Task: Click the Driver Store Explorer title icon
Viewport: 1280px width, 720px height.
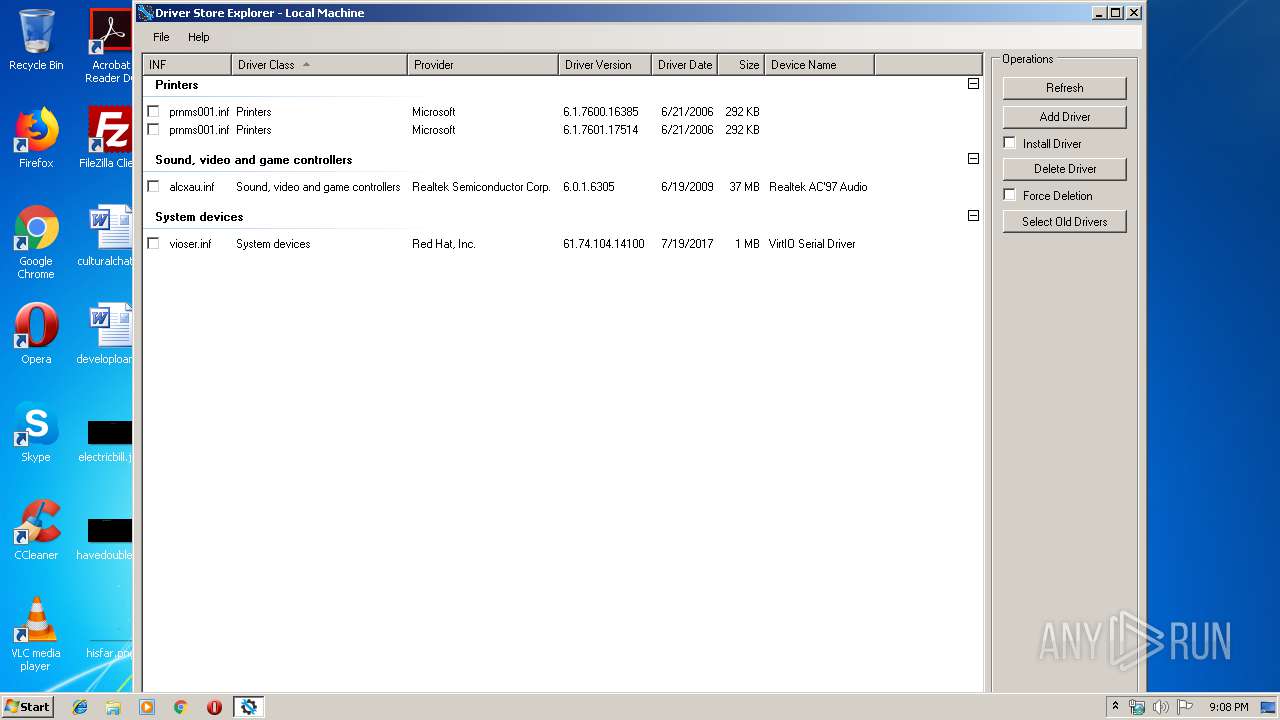Action: point(145,13)
